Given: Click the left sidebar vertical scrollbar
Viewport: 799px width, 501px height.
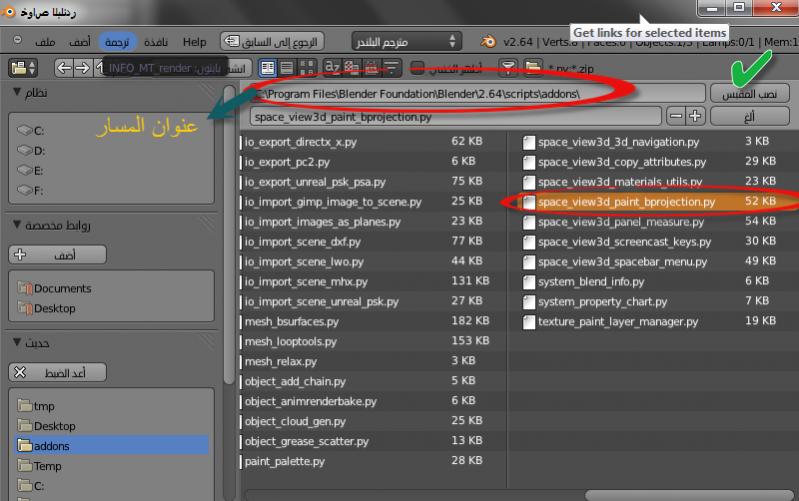Looking at the screenshot, I should [x=229, y=234].
